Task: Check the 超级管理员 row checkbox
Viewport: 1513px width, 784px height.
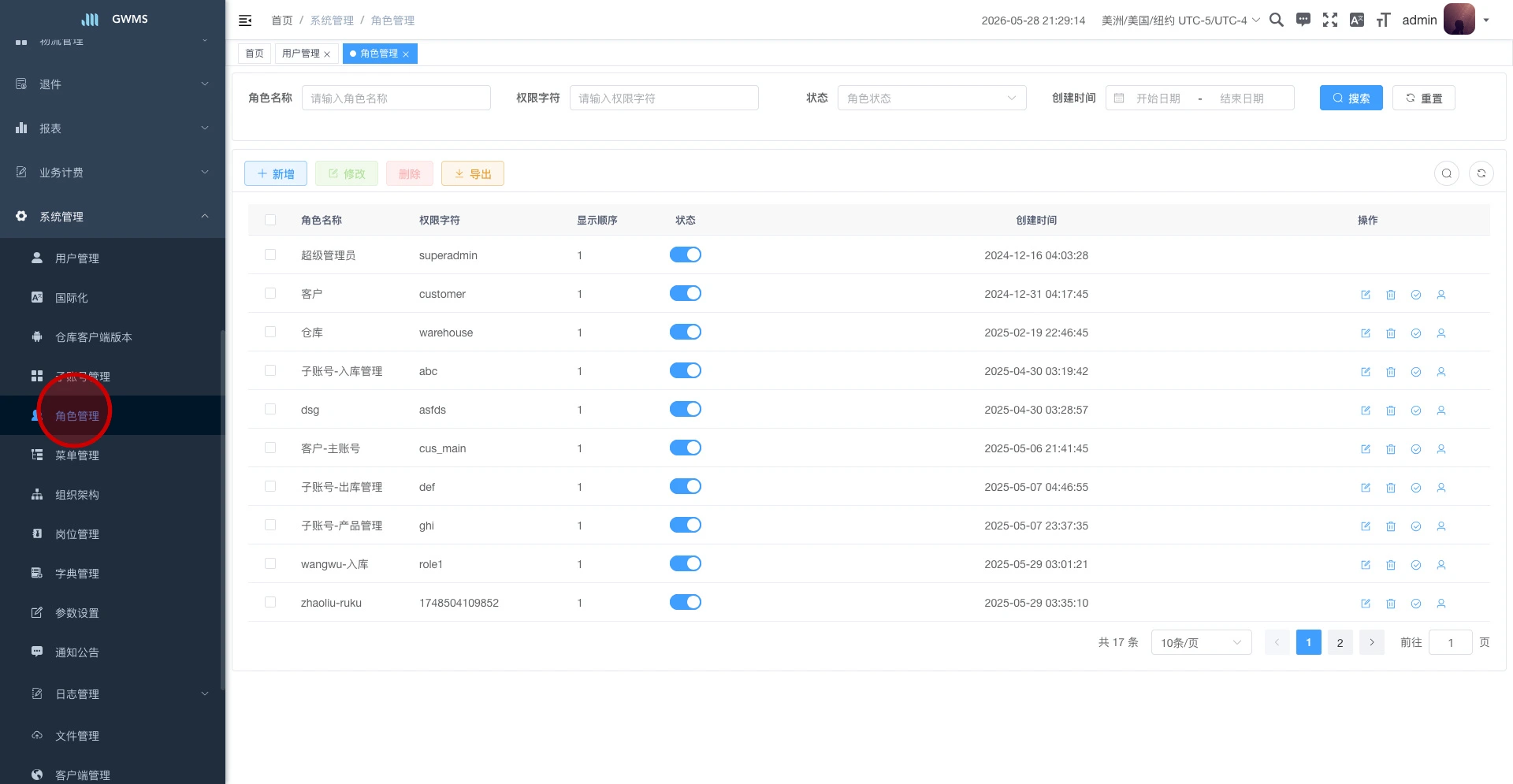Action: coord(270,255)
